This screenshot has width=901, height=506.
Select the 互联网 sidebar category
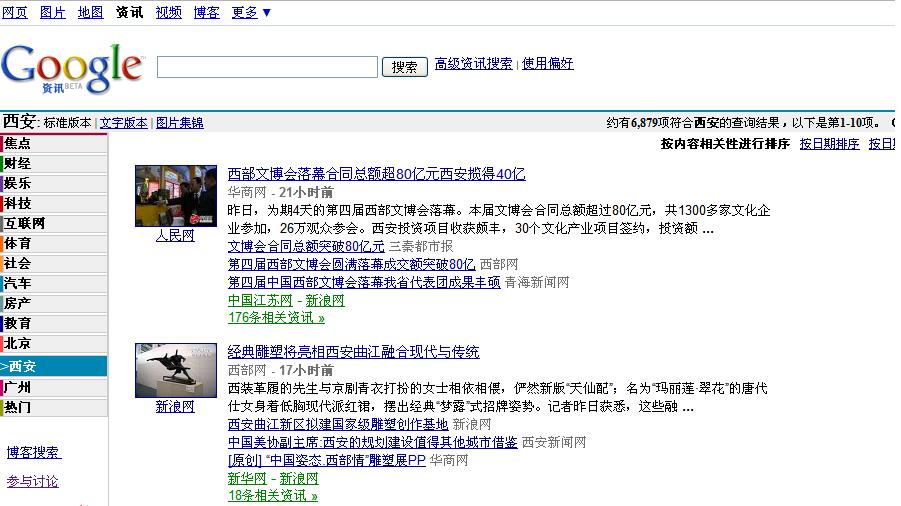pyautogui.click(x=53, y=223)
